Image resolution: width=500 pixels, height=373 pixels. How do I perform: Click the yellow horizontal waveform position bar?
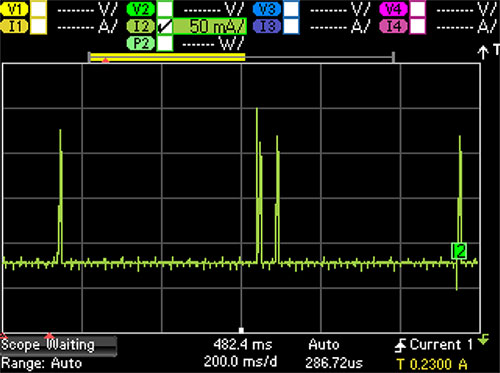click(168, 57)
